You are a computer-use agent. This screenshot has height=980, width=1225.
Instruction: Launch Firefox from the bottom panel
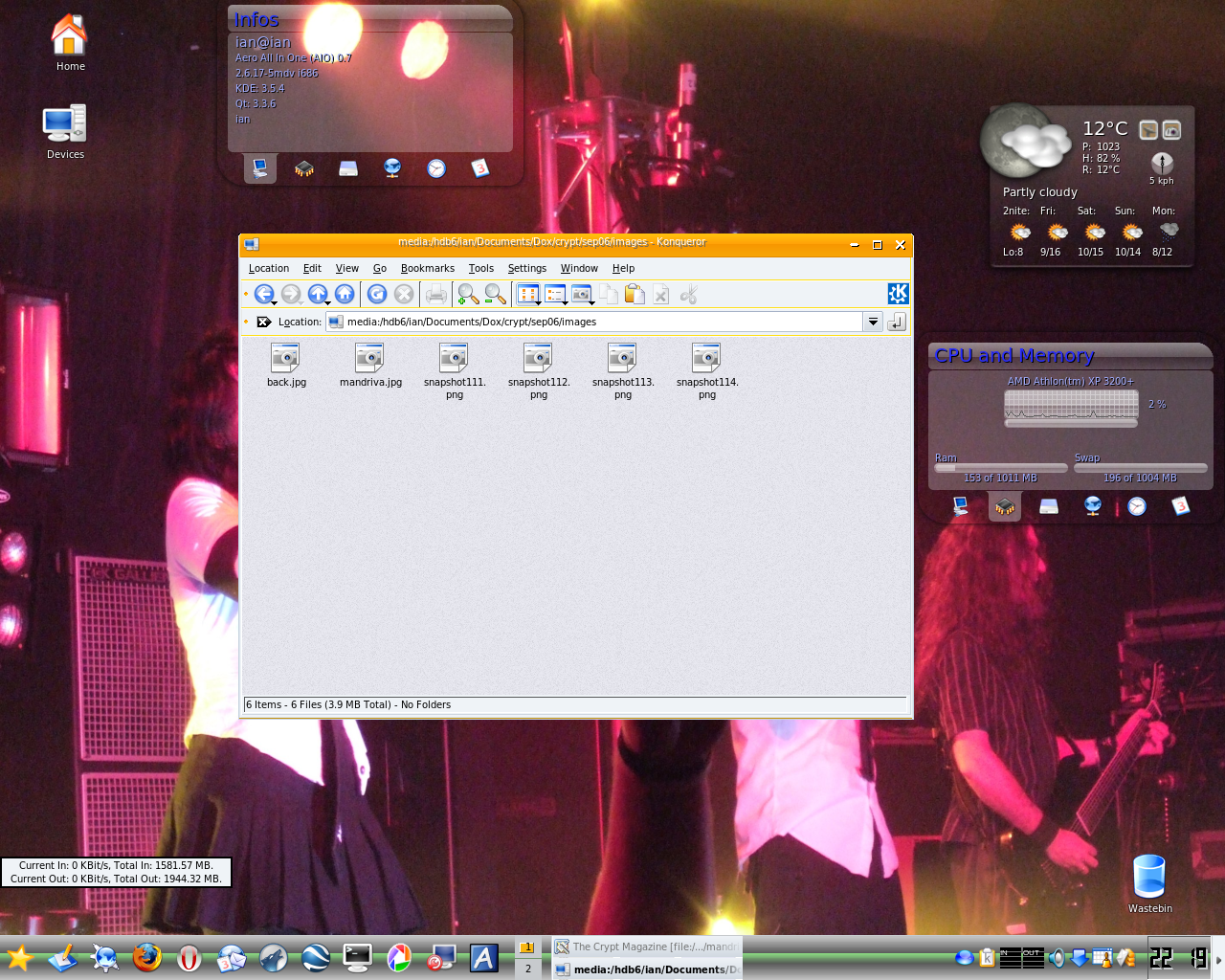click(x=146, y=957)
